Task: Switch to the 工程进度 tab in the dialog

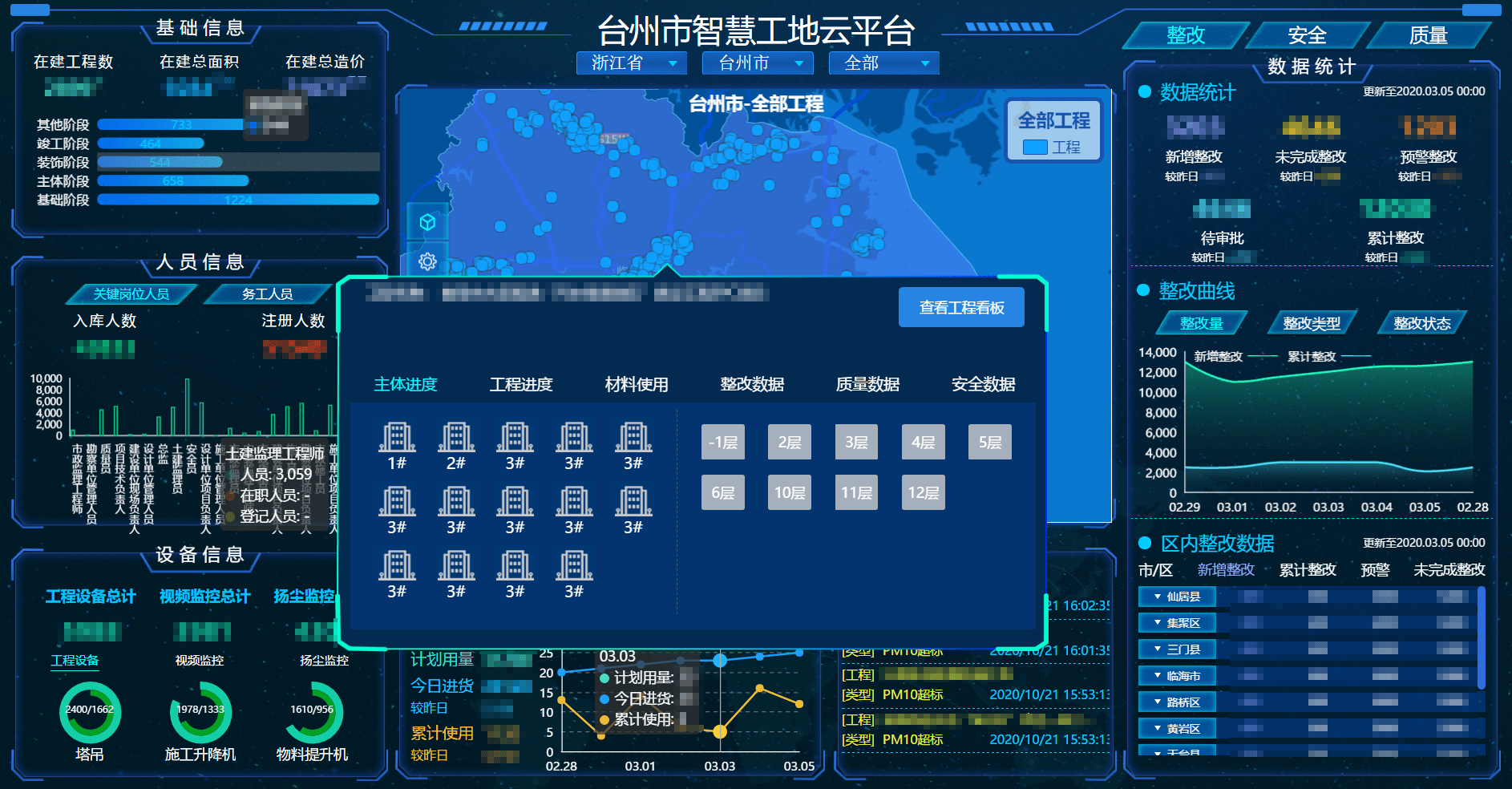Action: click(x=521, y=384)
